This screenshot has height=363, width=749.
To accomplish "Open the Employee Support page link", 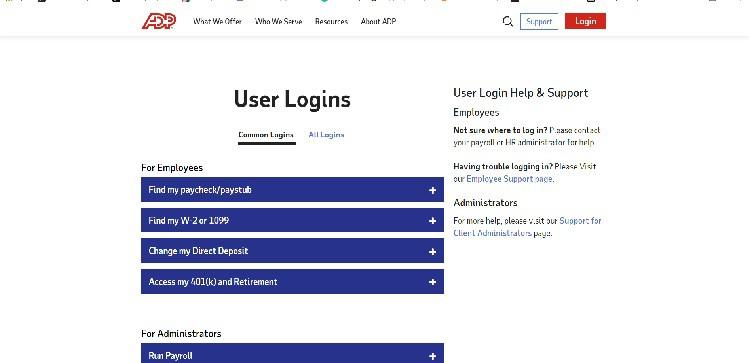I will pos(509,179).
